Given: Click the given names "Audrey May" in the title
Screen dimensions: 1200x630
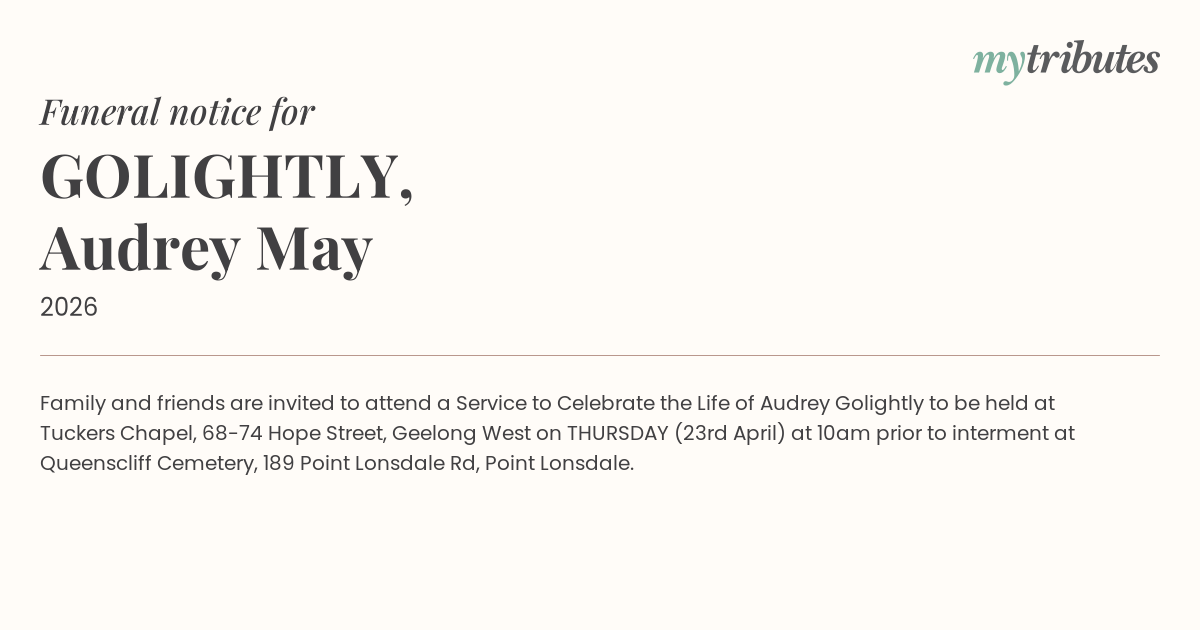Looking at the screenshot, I should [206, 247].
